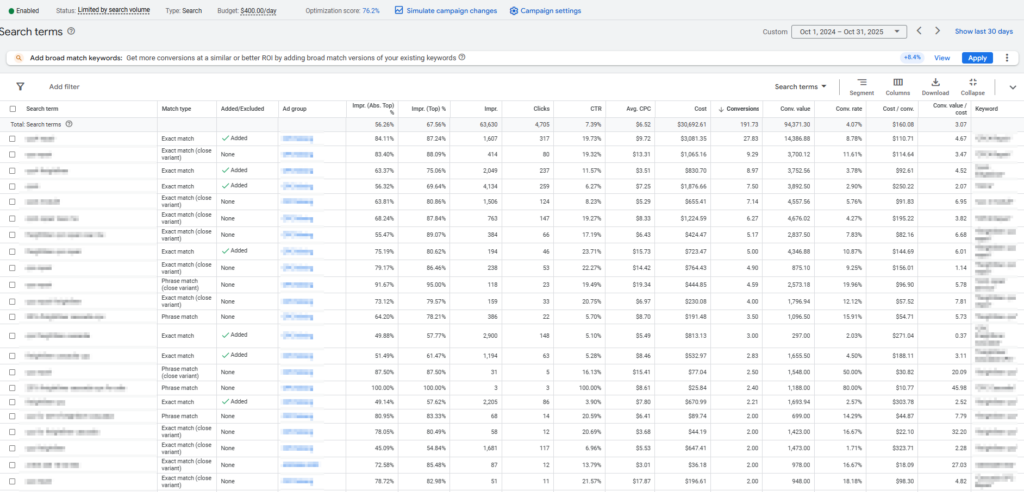Click the Add filter field
Screen dimensions: 1024x492
click(x=64, y=87)
